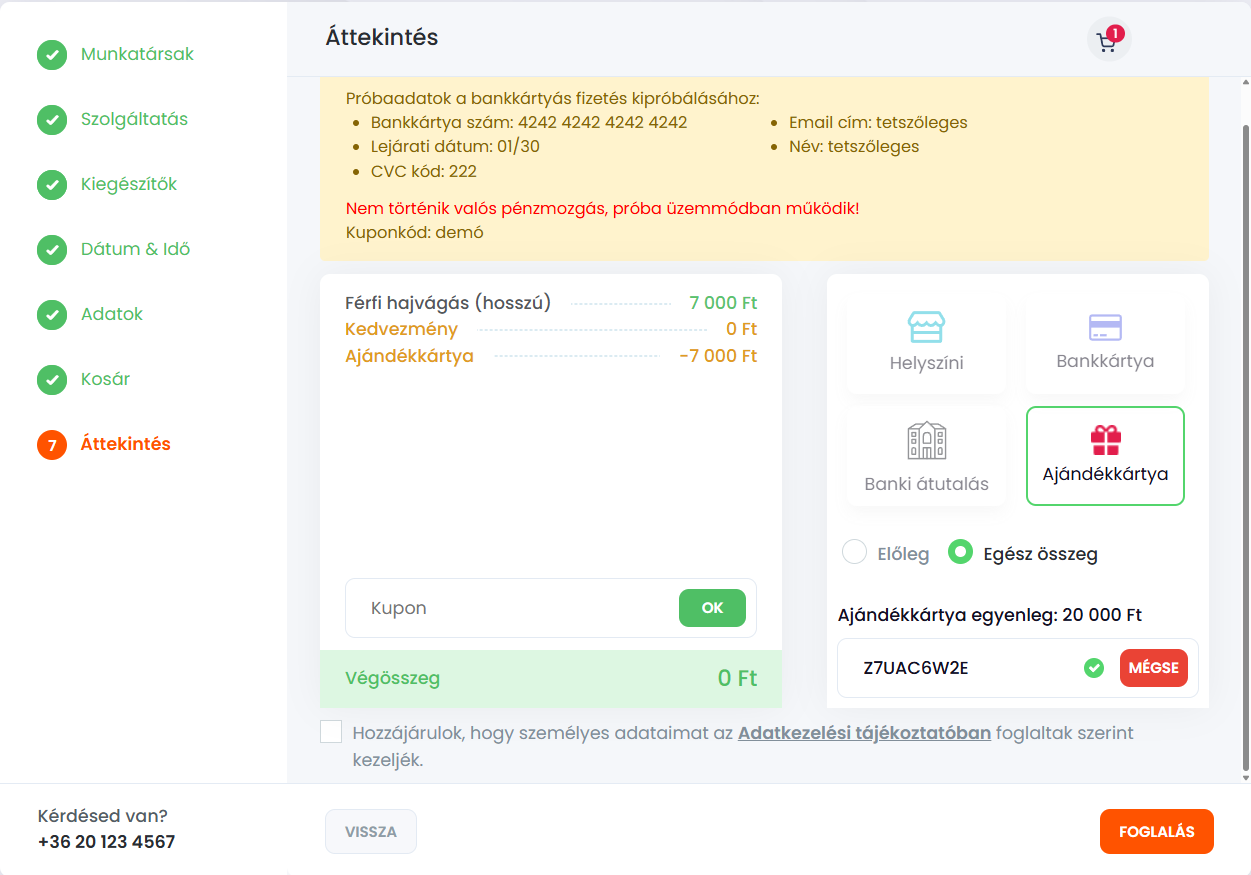Return to the Kosár step
1251x875 pixels.
point(105,380)
